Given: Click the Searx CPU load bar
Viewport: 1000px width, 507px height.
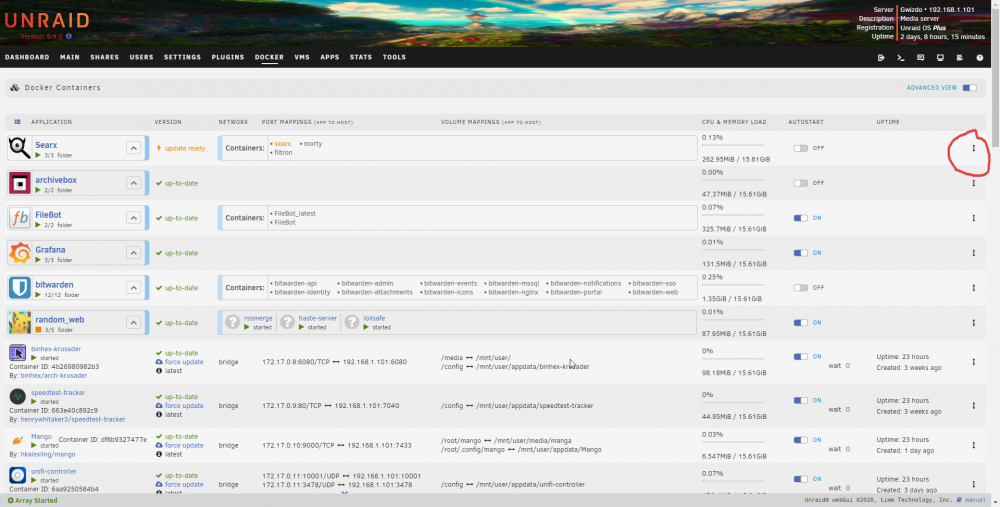Looking at the screenshot, I should [x=733, y=147].
